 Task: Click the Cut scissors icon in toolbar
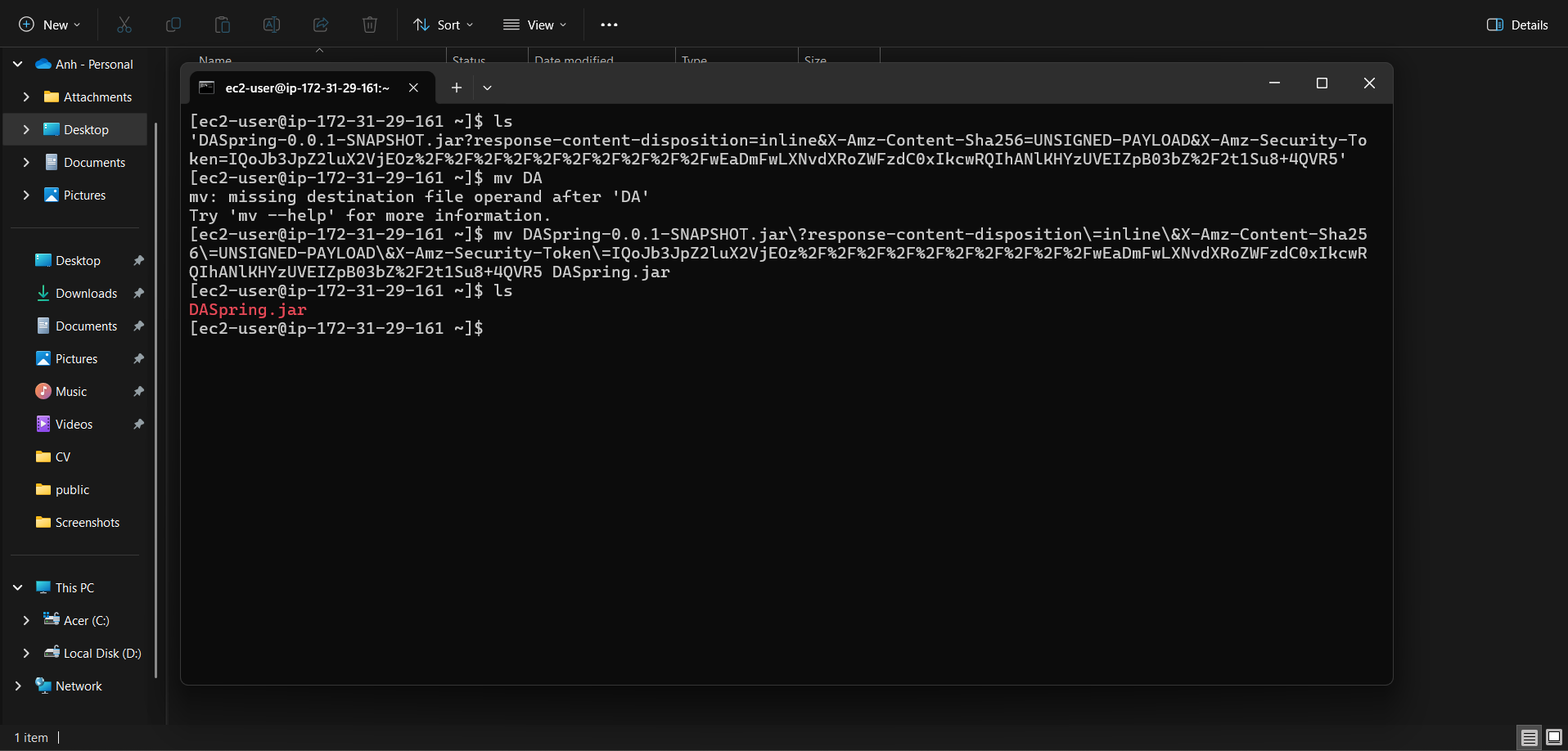point(124,25)
